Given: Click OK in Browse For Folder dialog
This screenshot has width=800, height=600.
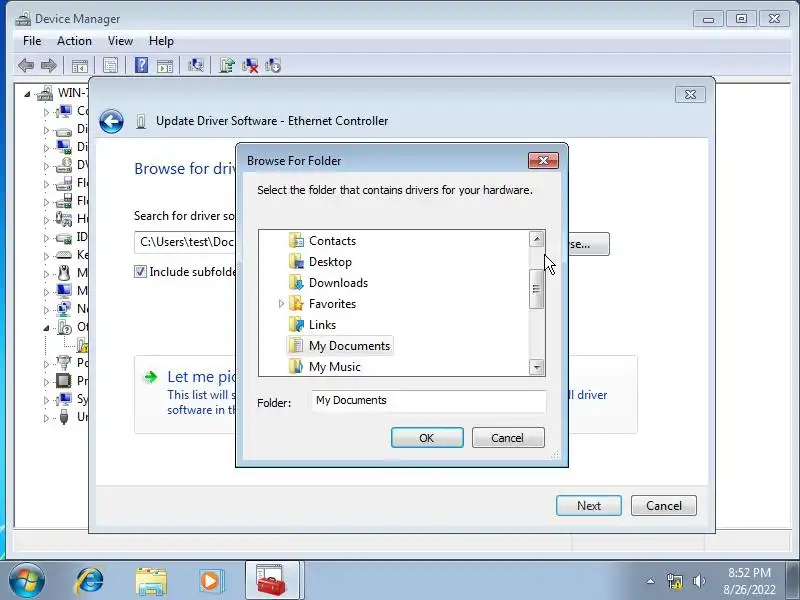Looking at the screenshot, I should [x=427, y=438].
